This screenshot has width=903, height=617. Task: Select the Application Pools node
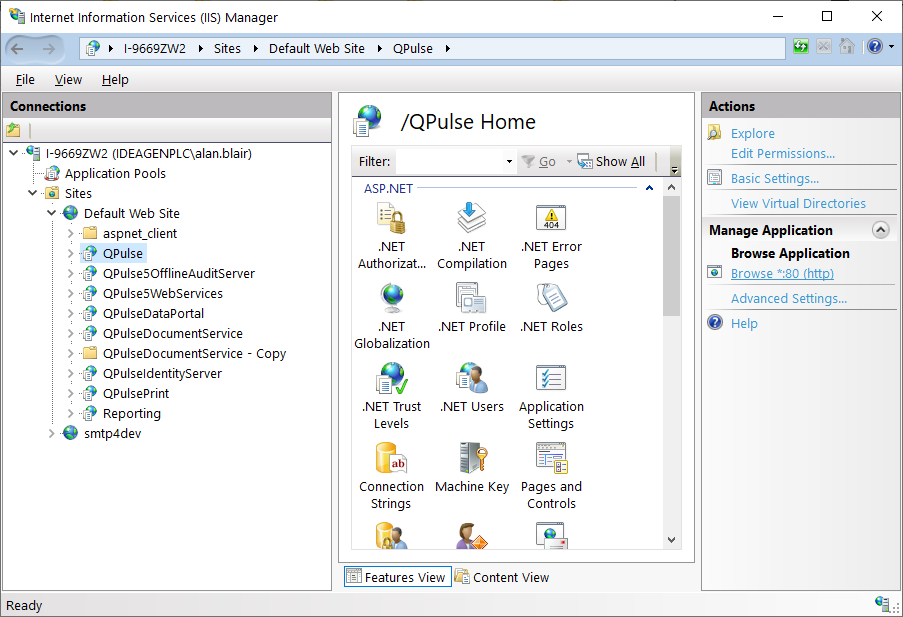coord(115,173)
